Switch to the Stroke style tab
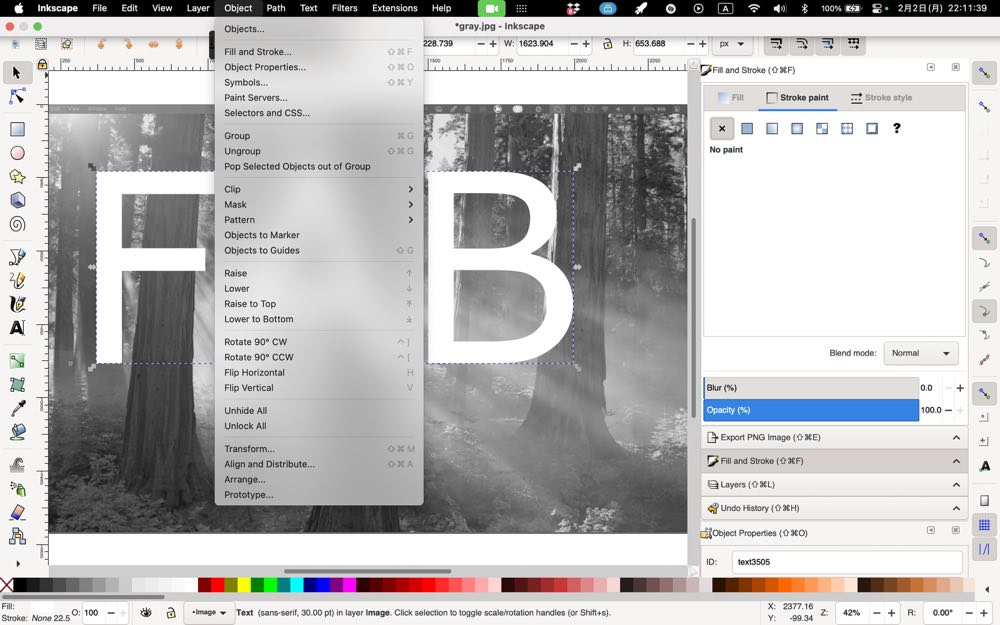 pyautogui.click(x=881, y=98)
